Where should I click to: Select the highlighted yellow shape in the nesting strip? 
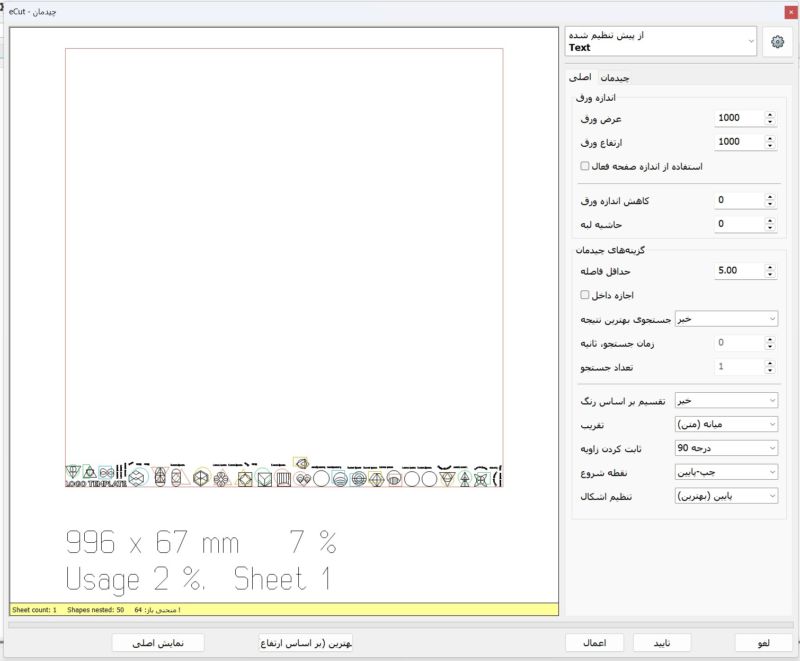pyautogui.click(x=302, y=464)
